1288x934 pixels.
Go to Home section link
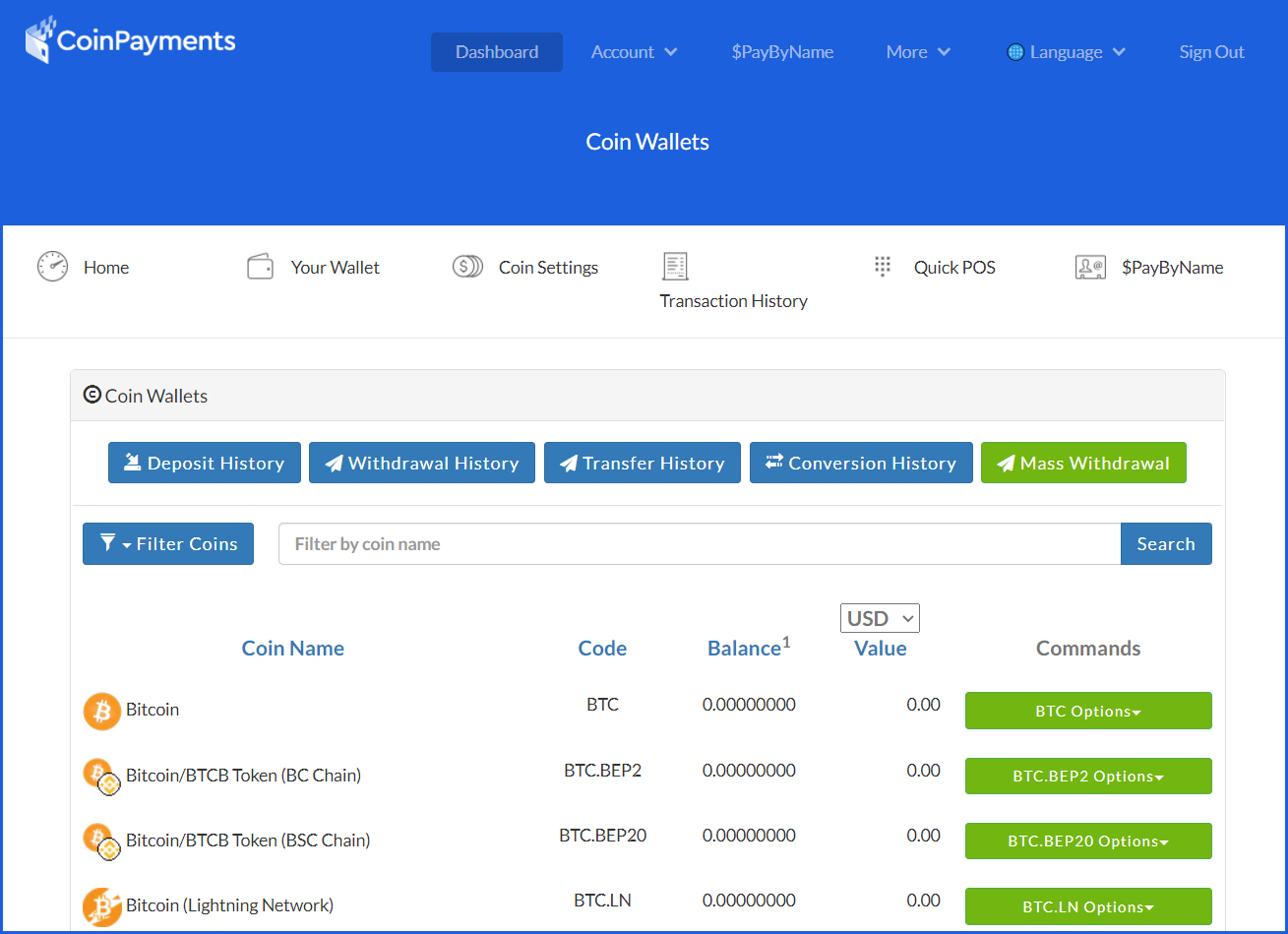click(x=106, y=268)
